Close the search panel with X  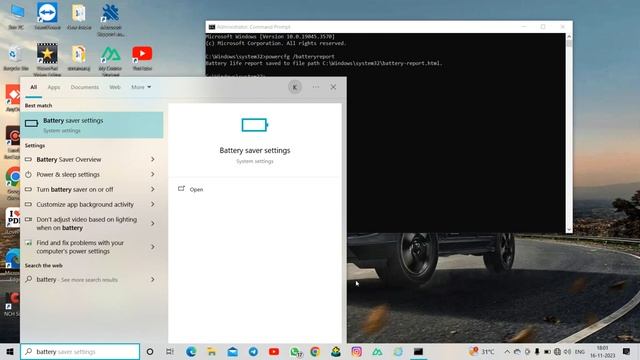coord(333,87)
